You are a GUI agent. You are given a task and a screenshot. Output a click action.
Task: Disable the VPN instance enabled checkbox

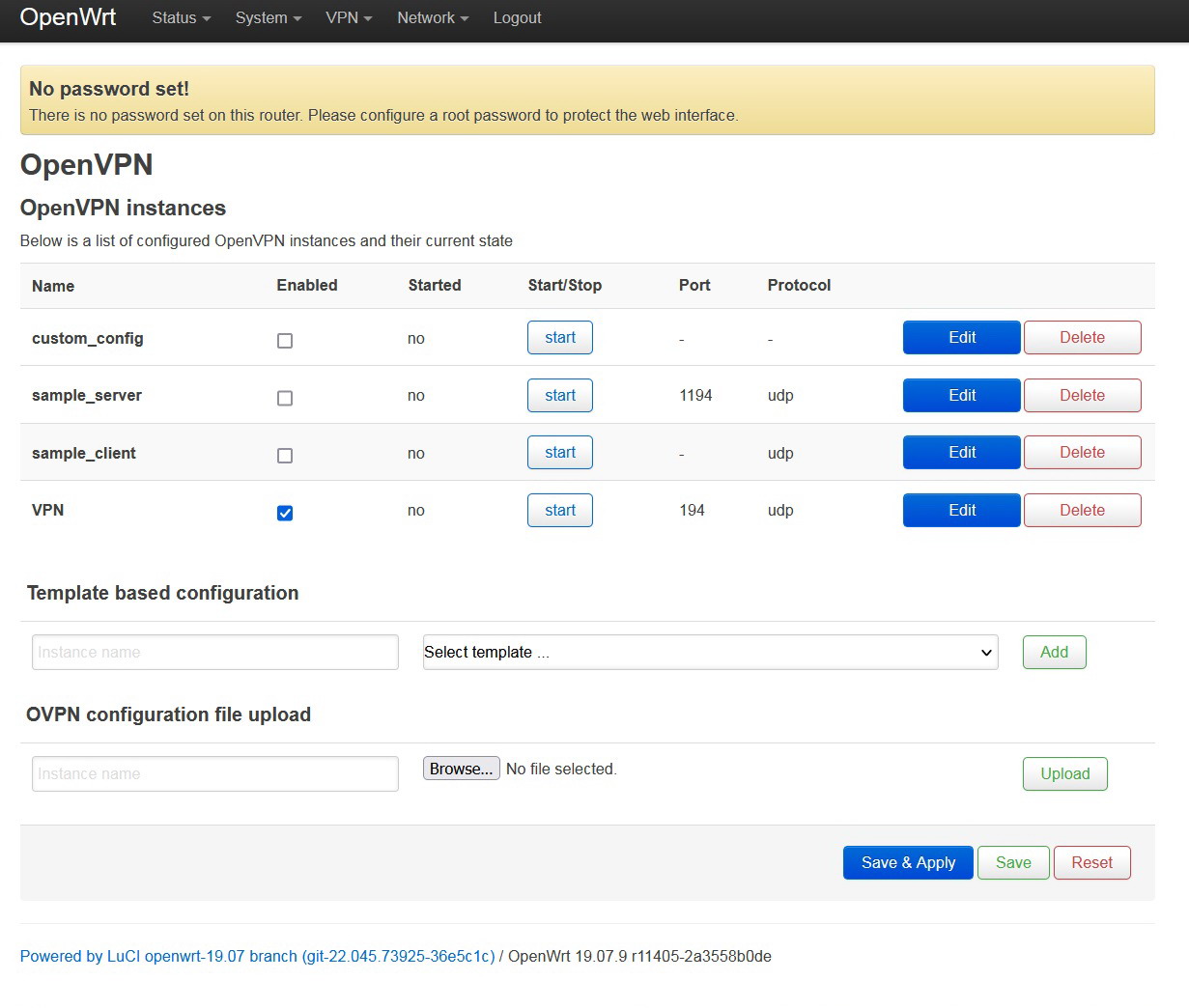[x=285, y=513]
